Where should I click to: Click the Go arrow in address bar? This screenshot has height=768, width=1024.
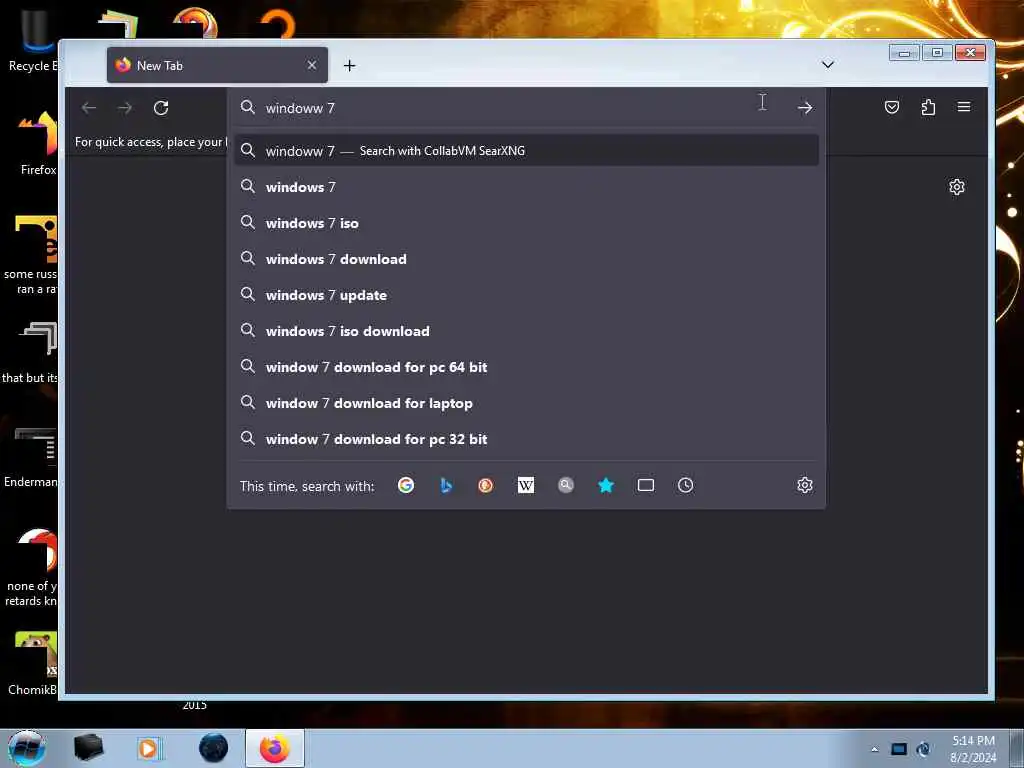[x=805, y=108]
